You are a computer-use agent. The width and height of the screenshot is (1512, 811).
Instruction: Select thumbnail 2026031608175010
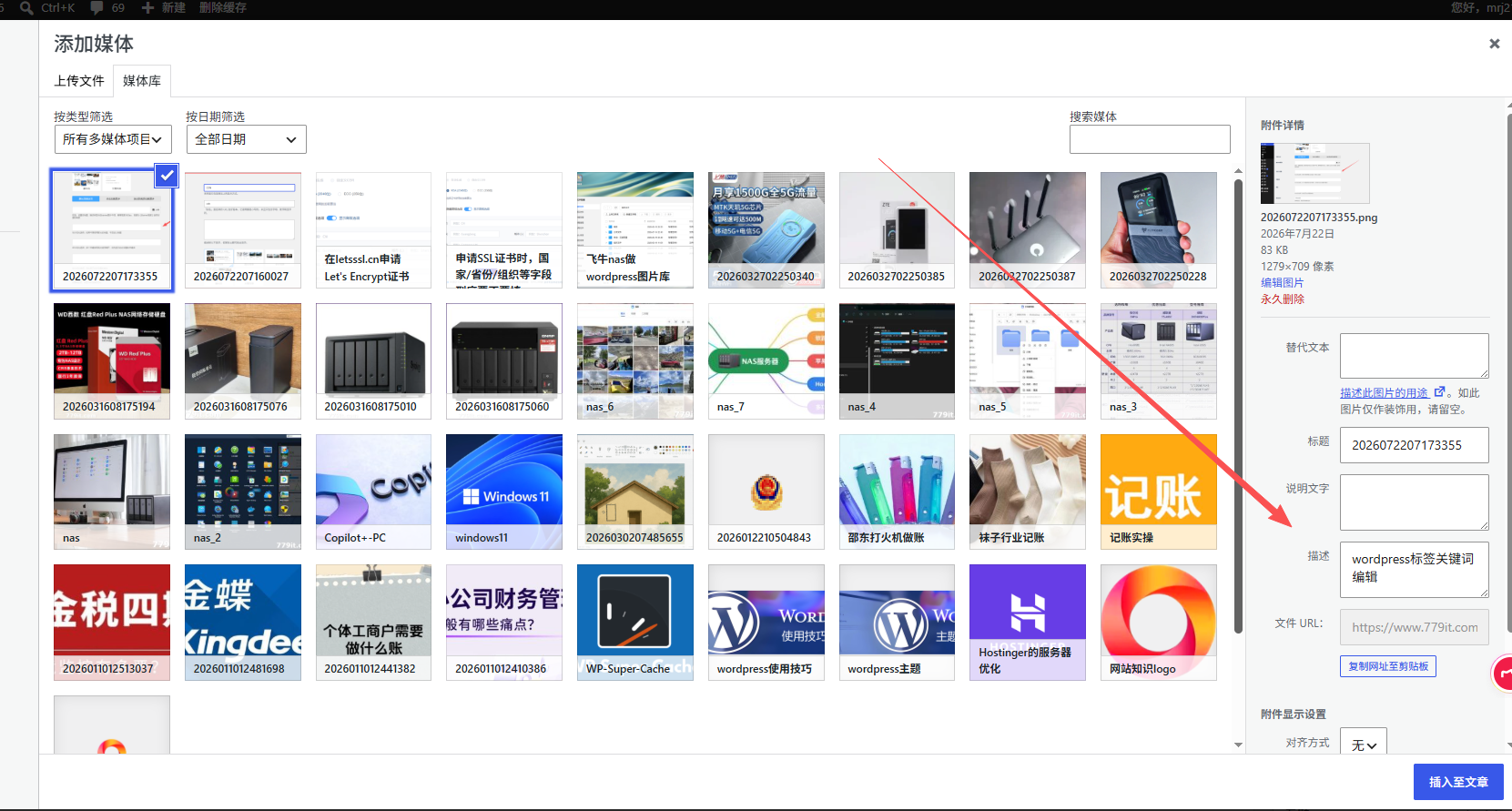pos(373,361)
